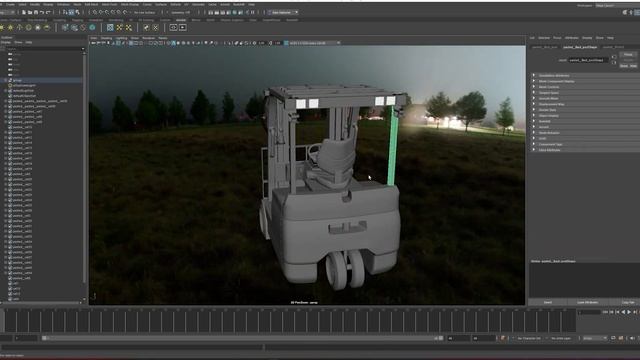Toggle viewport color management button

point(286,43)
